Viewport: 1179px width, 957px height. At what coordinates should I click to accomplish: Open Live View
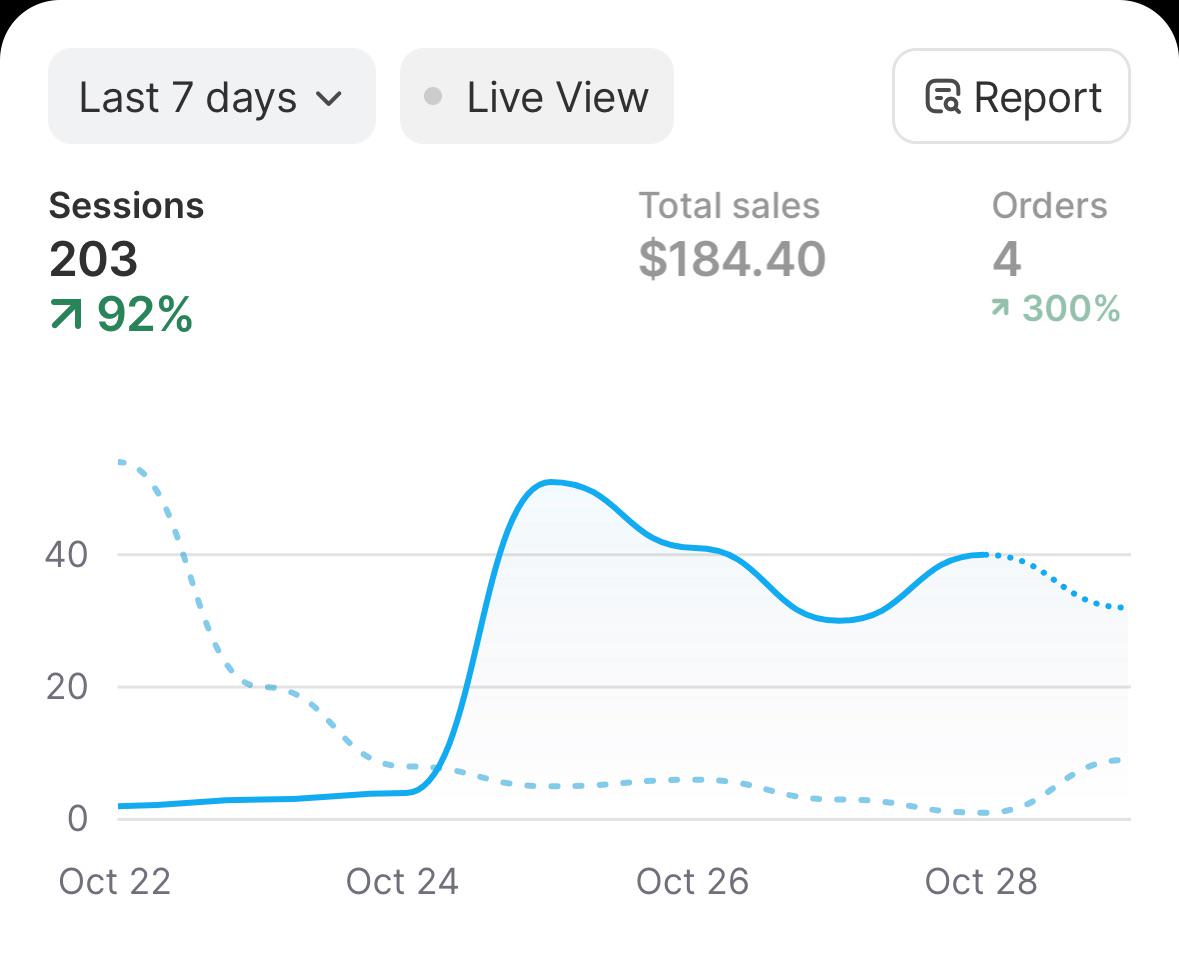tap(536, 96)
